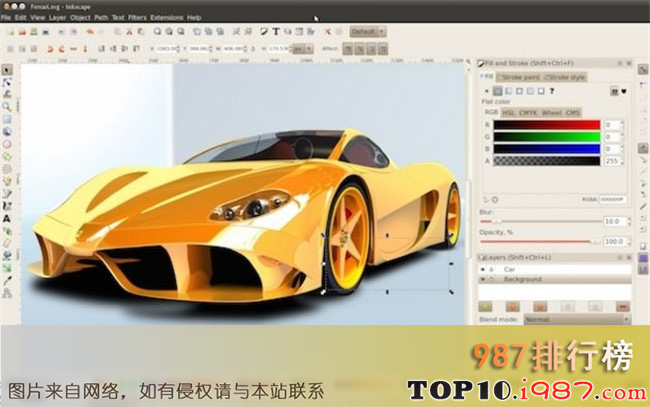This screenshot has width=650, height=407.
Task: Switch to CMYK color tab
Action: [528, 113]
